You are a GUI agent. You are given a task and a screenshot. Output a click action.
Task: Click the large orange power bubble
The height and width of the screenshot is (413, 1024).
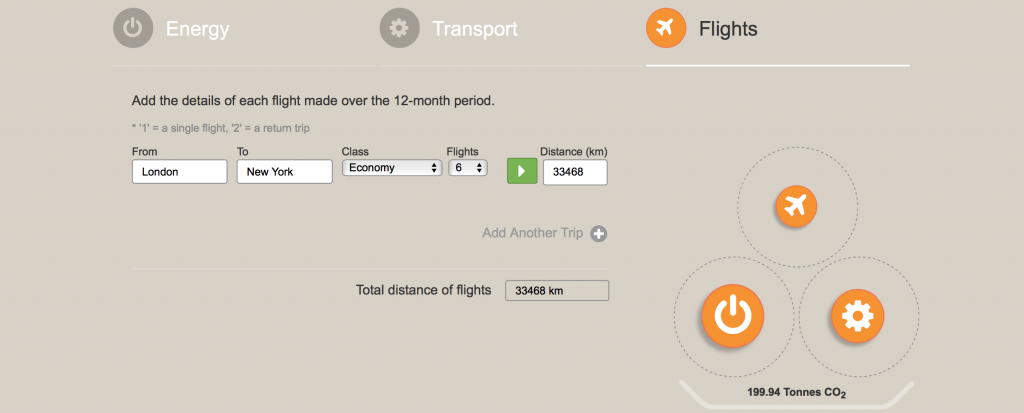(x=732, y=315)
